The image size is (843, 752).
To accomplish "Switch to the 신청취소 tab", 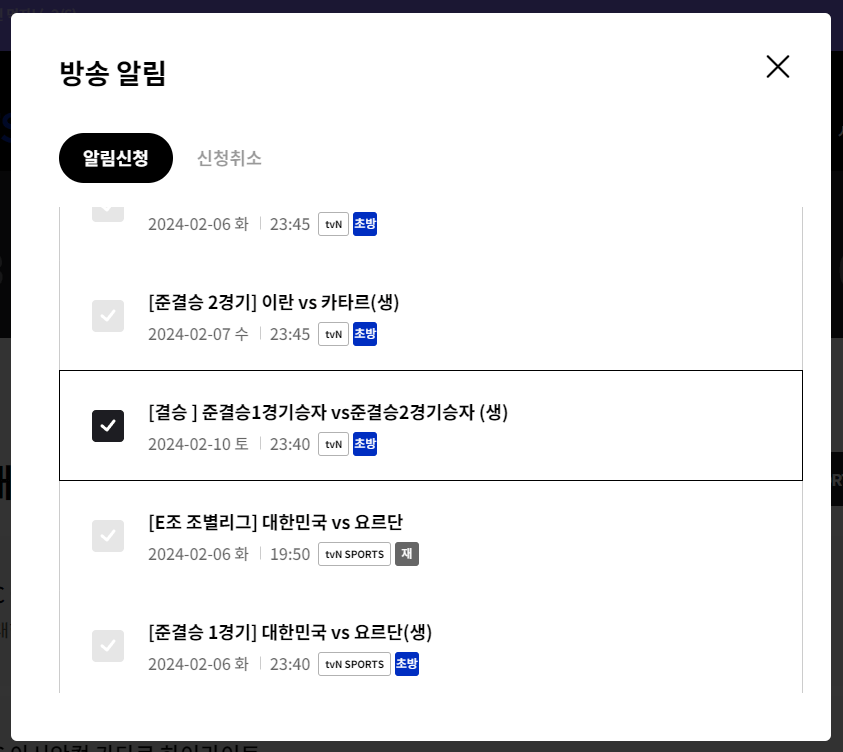I will pyautogui.click(x=228, y=157).
